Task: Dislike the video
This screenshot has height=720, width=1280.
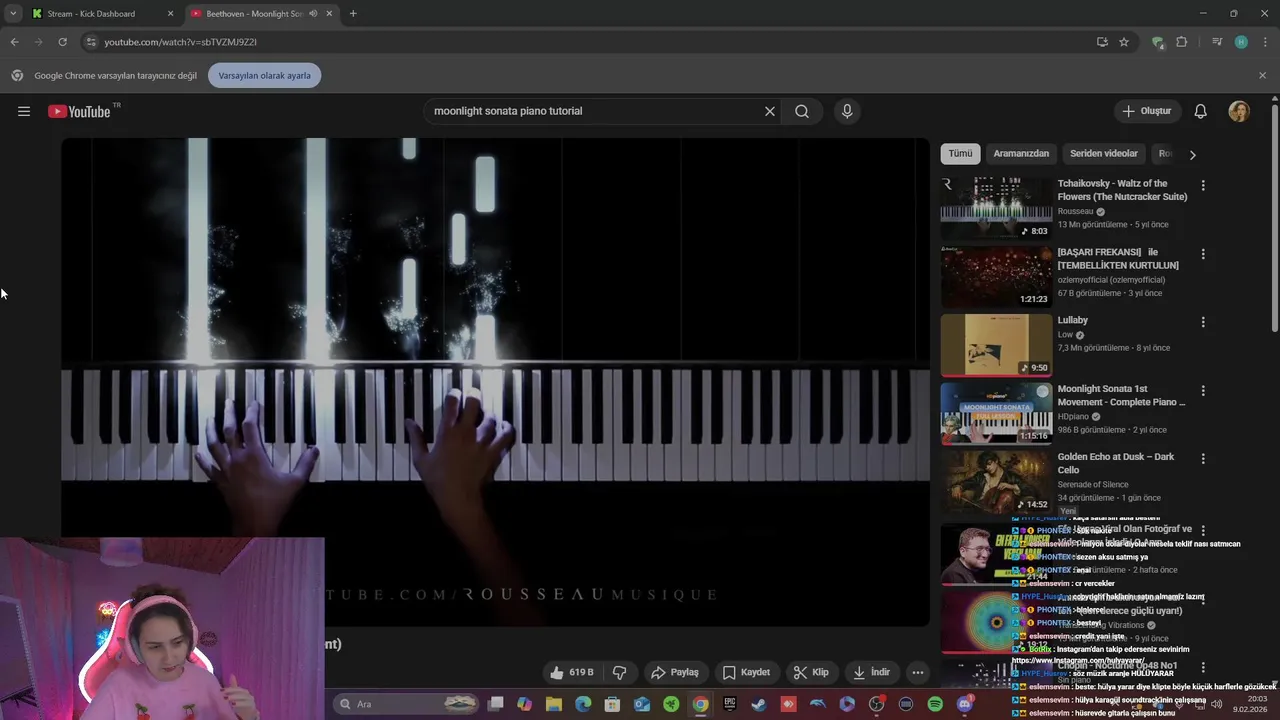Action: coord(619,672)
